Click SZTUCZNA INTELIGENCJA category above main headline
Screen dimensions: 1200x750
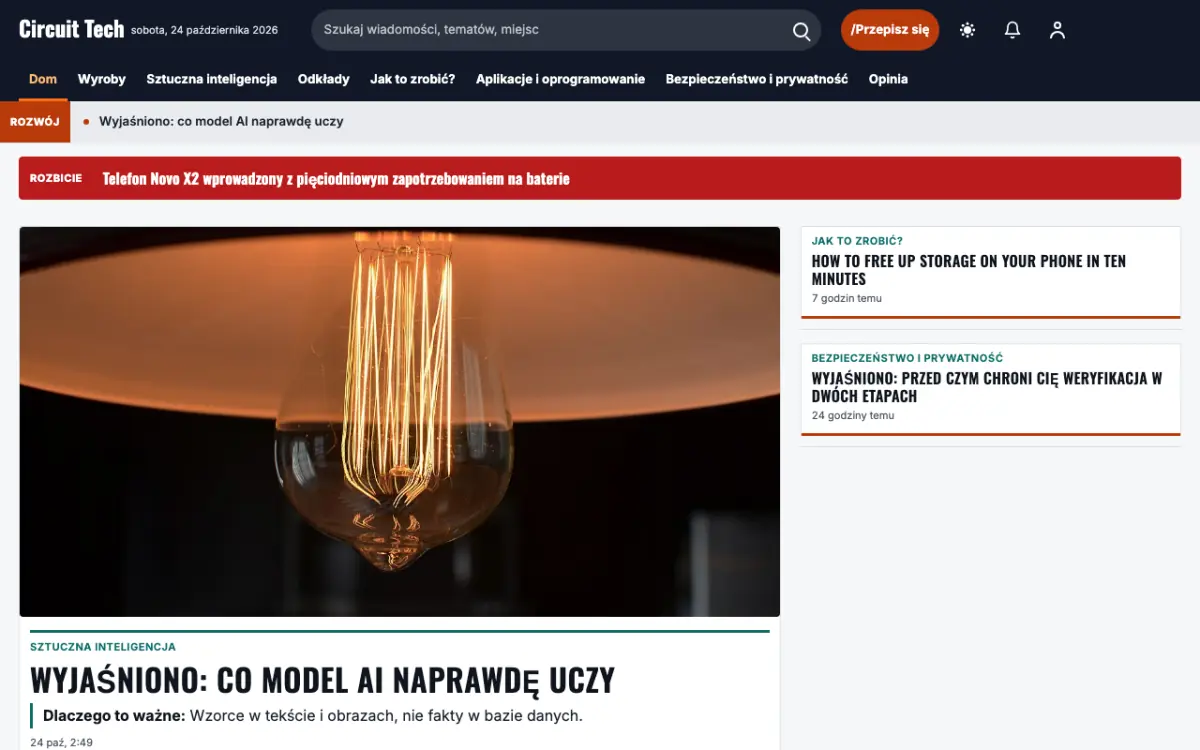(103, 647)
